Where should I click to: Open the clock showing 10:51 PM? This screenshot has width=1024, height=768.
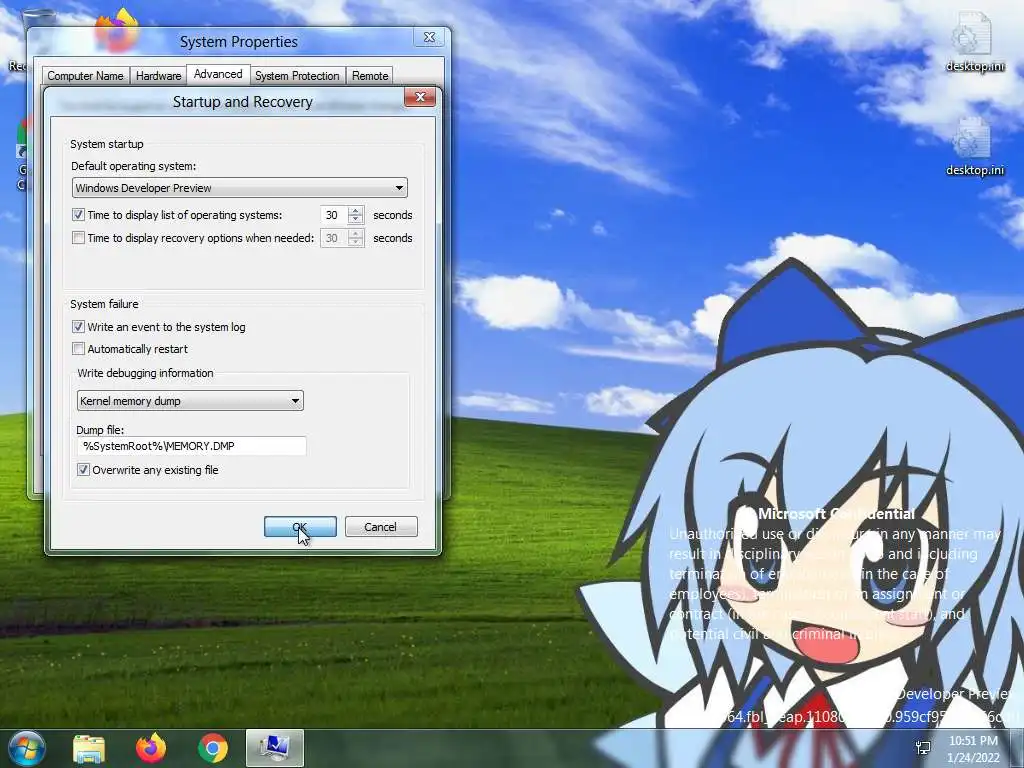[973, 741]
